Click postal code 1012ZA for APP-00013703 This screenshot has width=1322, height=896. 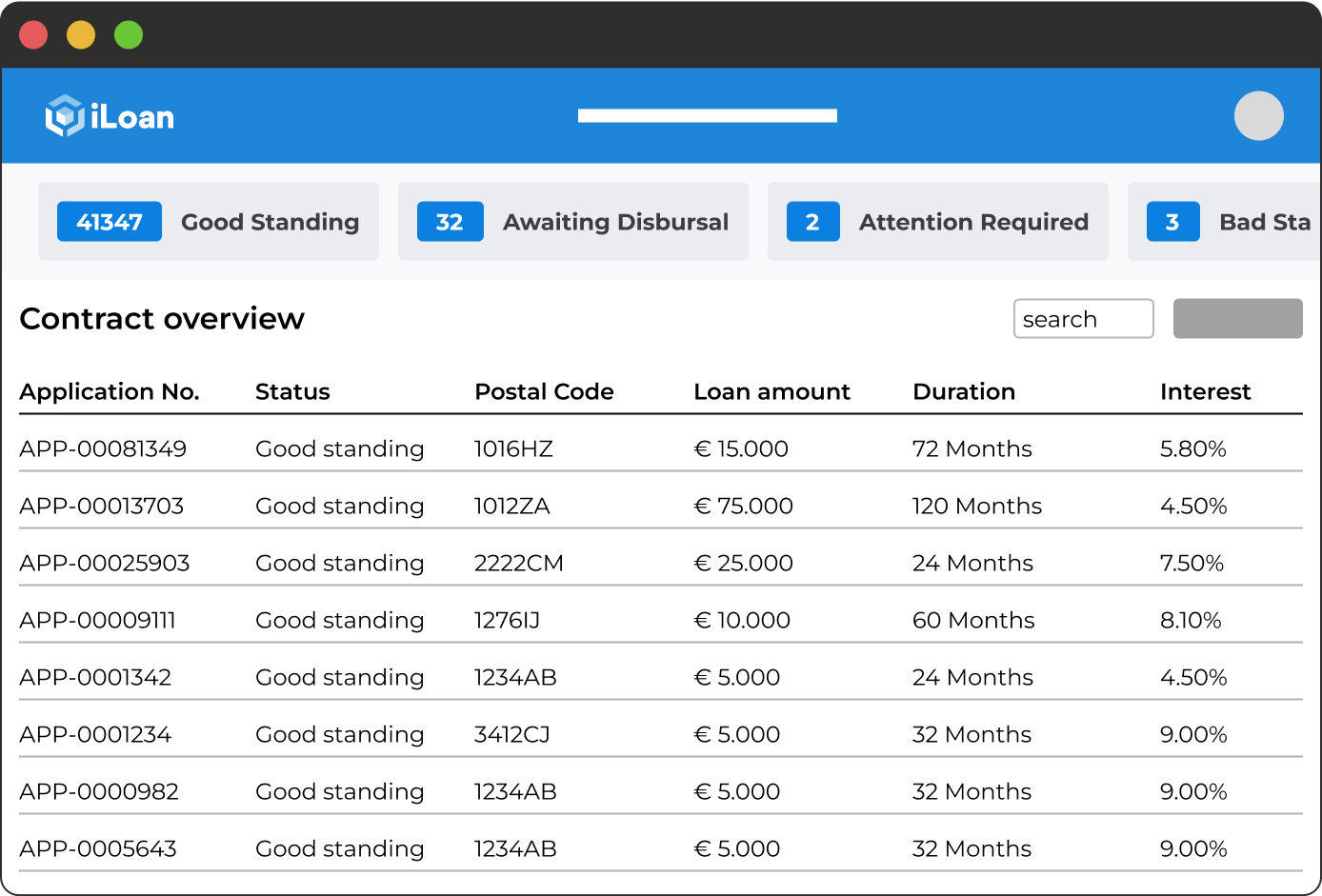513,506
